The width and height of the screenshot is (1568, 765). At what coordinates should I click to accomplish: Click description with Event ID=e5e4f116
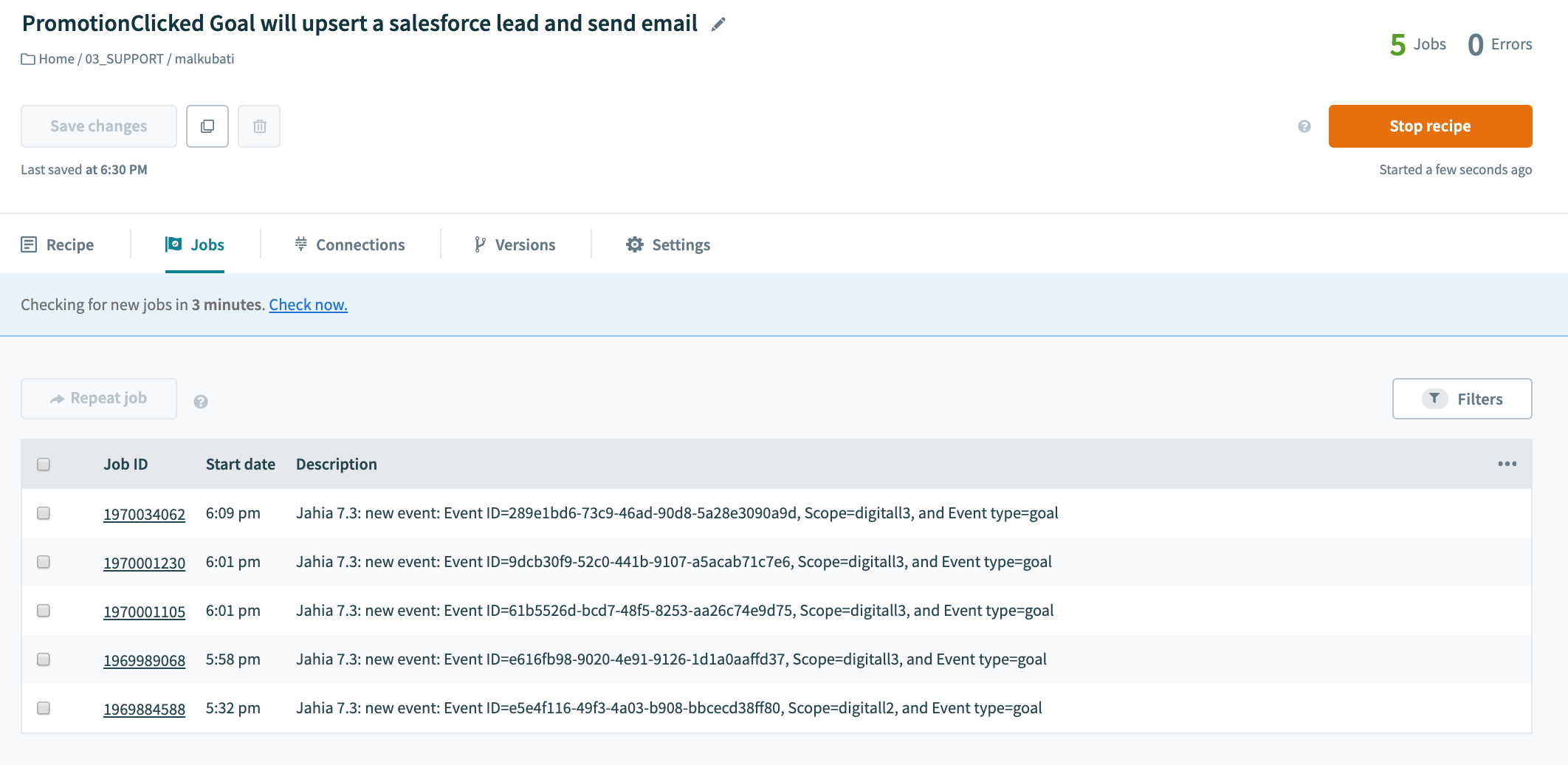point(669,708)
